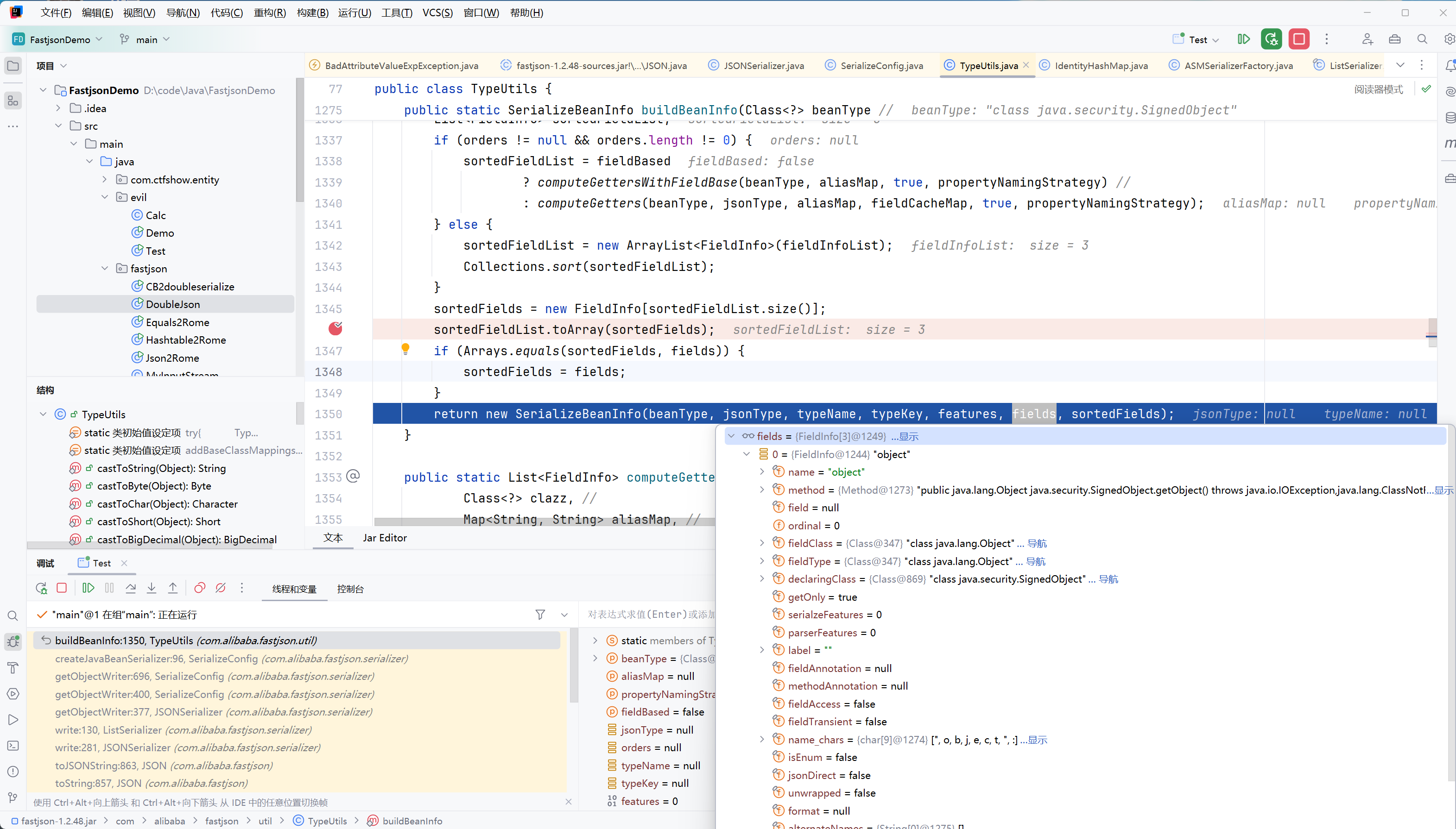Click the filter funnel icon in the threads header
This screenshot has width=1456, height=829.
tap(540, 615)
